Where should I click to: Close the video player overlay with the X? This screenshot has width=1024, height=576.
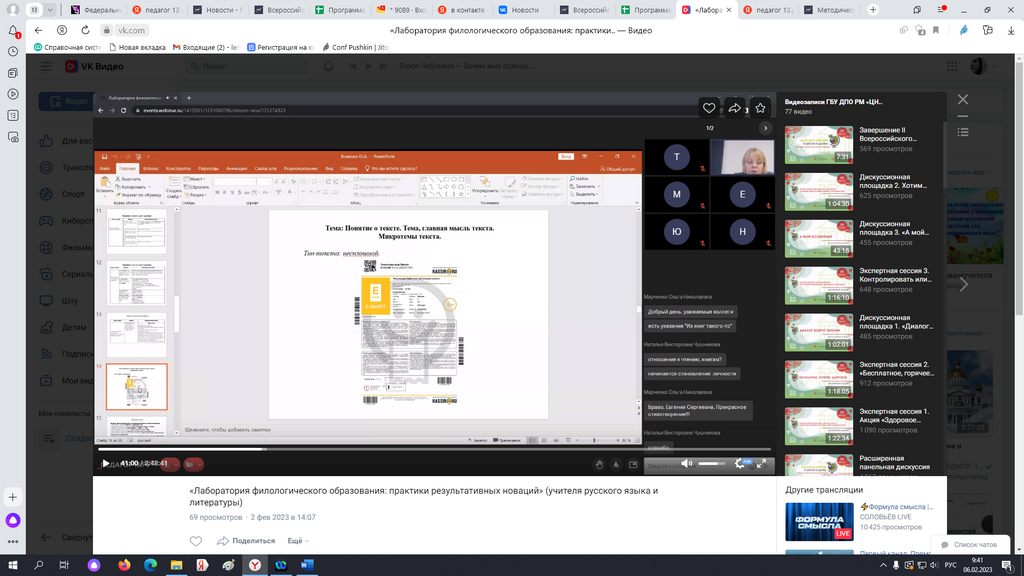click(963, 100)
